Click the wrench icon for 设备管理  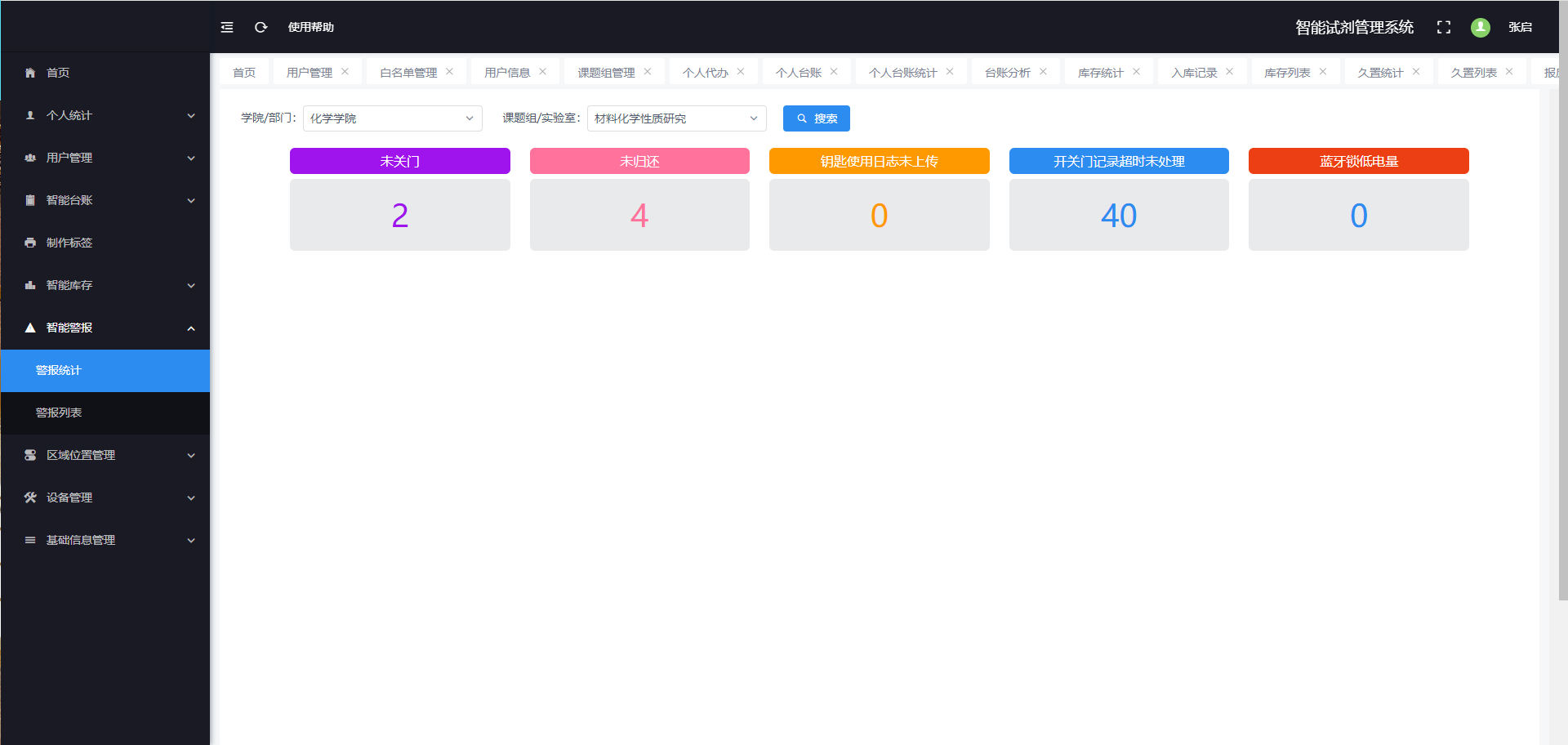click(30, 497)
